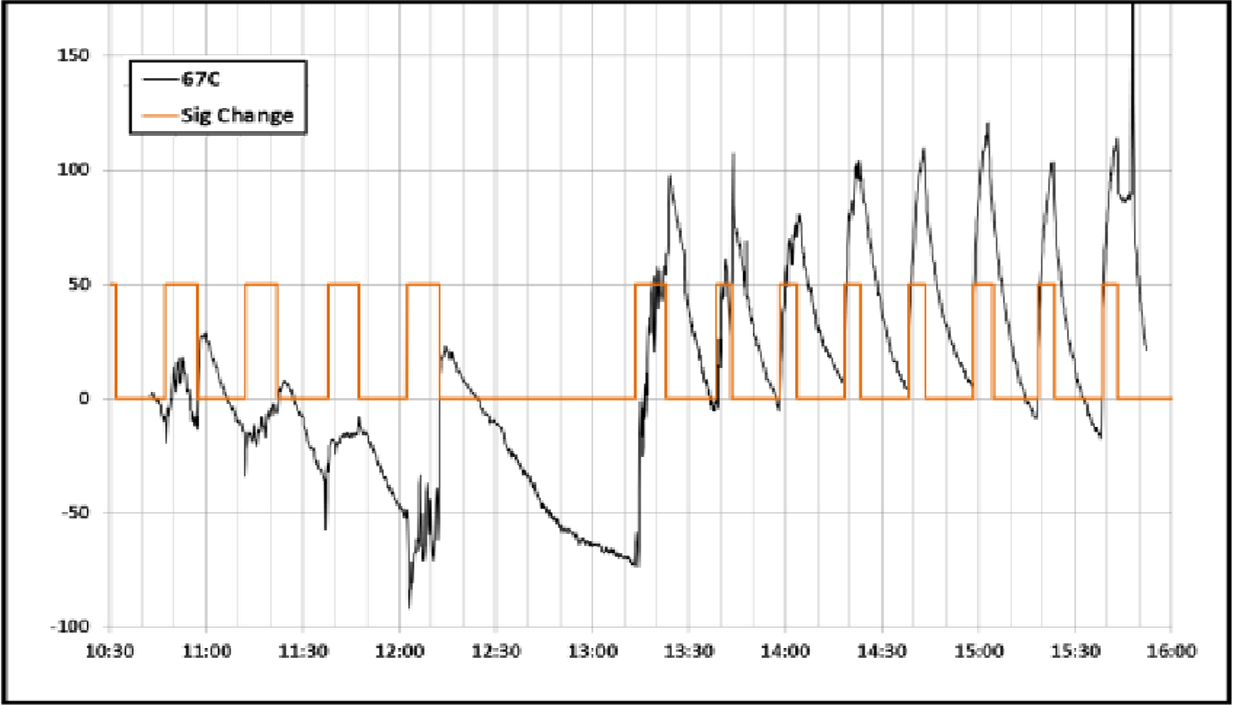Select the Sig Change legend entry
This screenshot has width=1233, height=705.
click(x=217, y=115)
